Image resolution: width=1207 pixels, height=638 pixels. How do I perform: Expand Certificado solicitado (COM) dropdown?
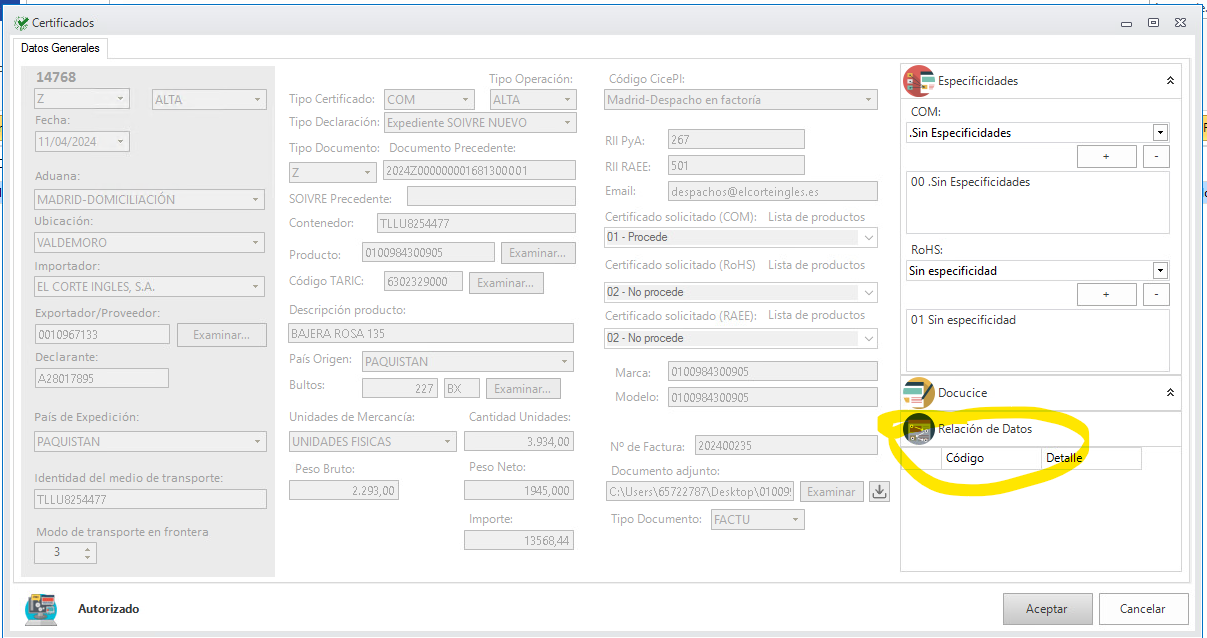[x=868, y=238]
